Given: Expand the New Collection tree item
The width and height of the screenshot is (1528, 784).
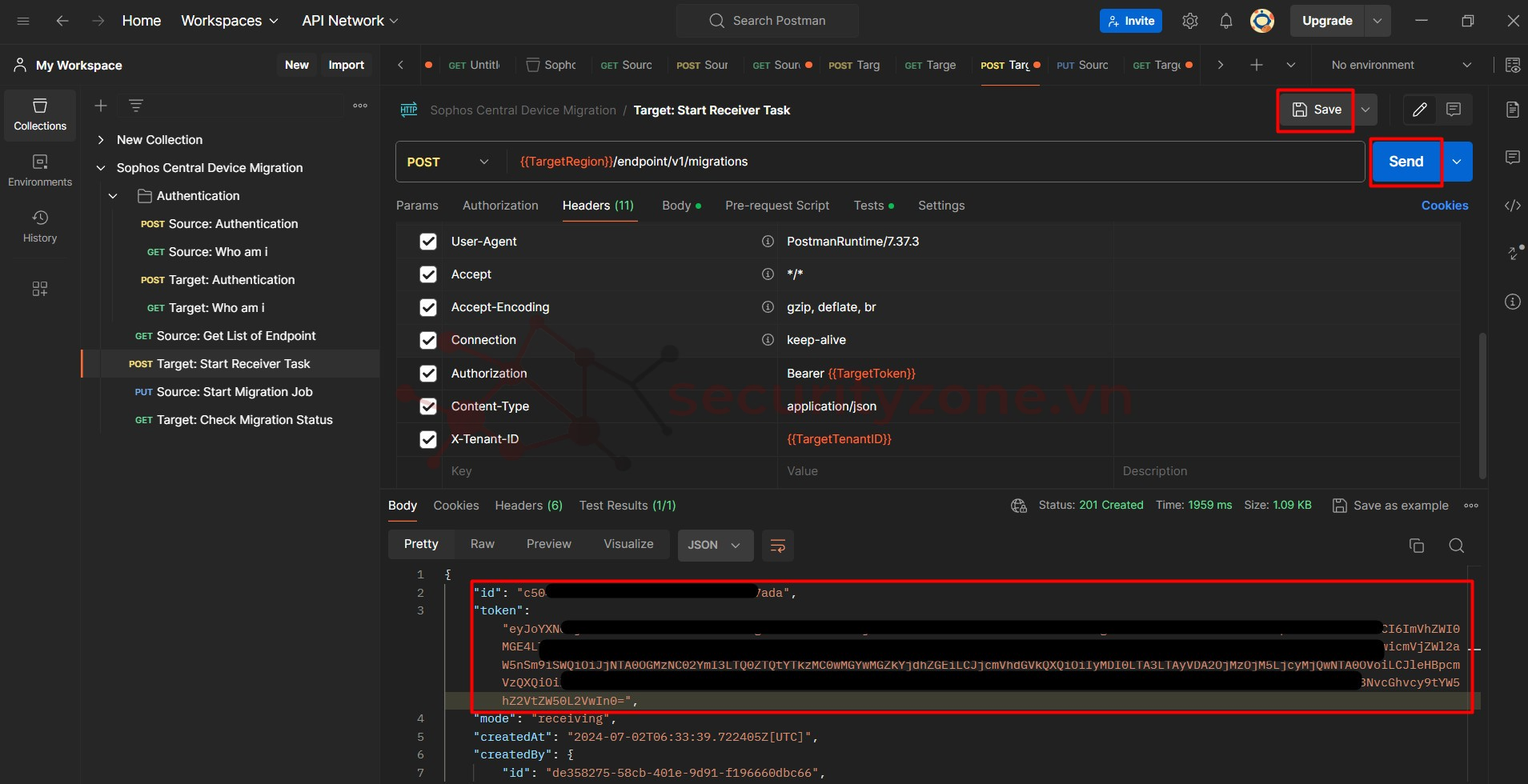Looking at the screenshot, I should [101, 140].
